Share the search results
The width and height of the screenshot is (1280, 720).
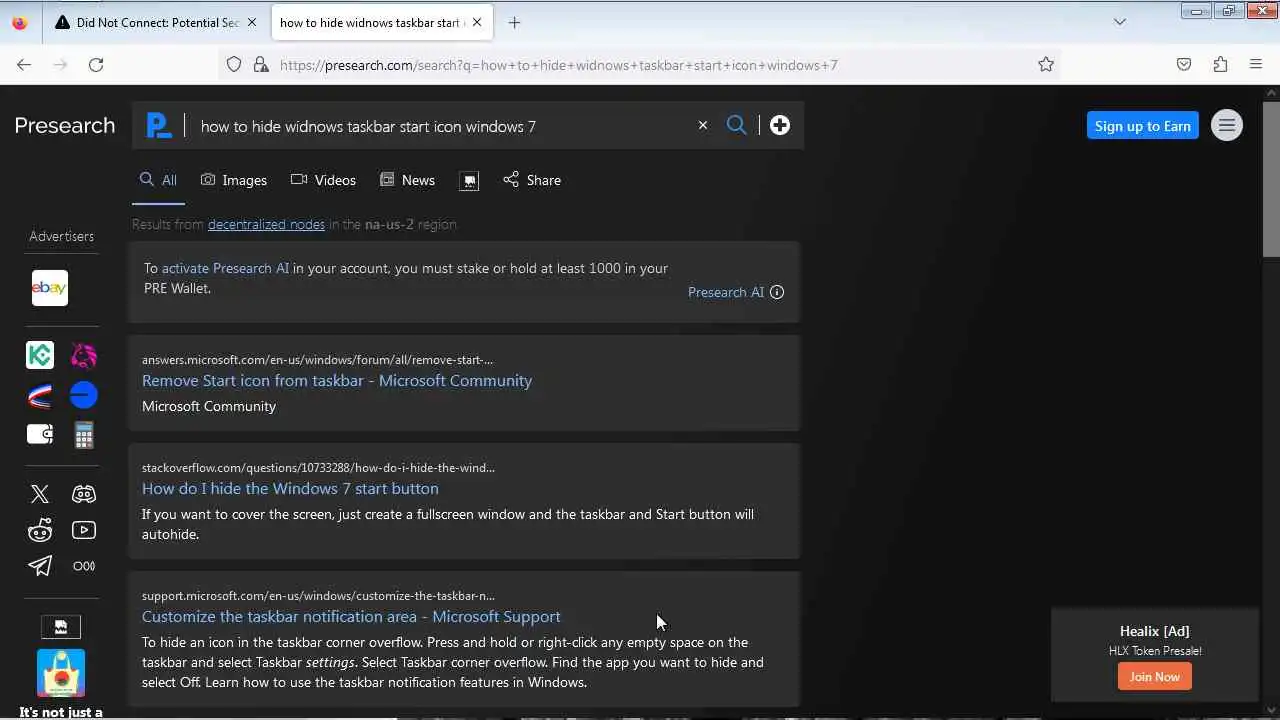[x=532, y=180]
